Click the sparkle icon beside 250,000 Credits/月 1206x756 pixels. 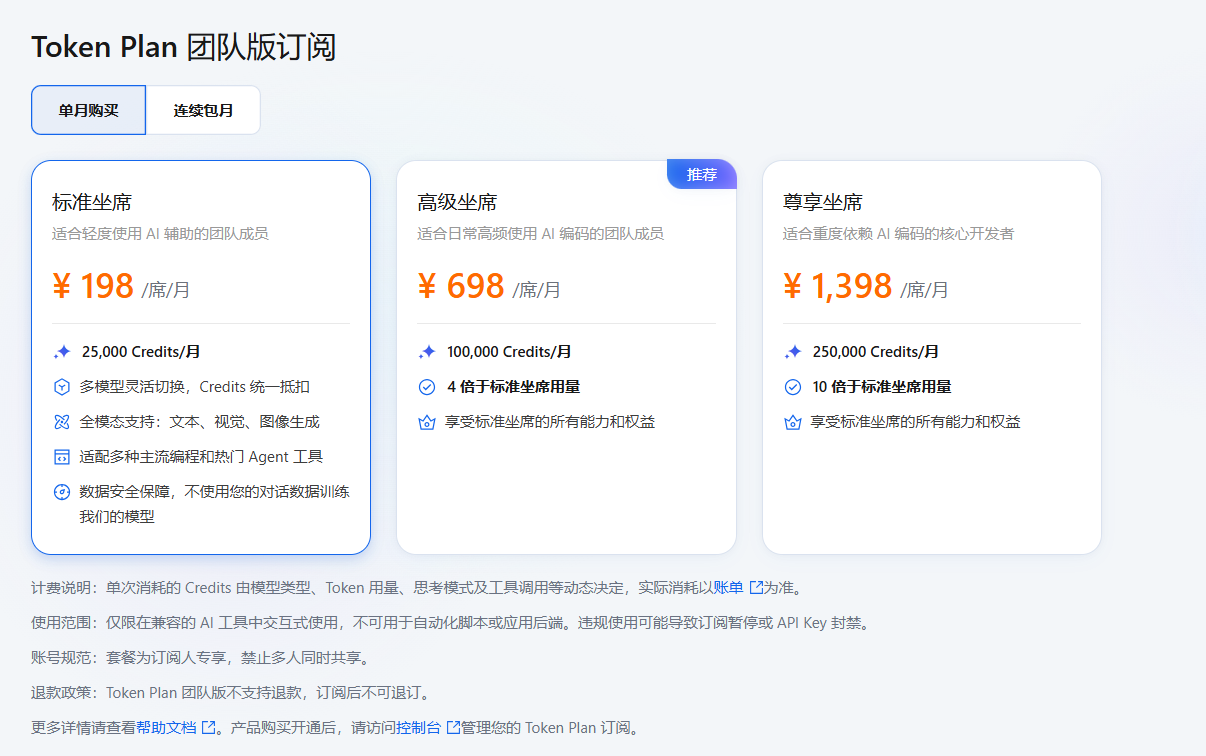point(793,352)
